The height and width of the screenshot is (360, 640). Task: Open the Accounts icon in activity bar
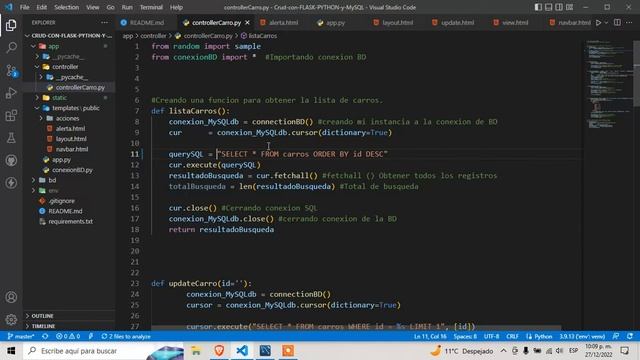point(11,297)
